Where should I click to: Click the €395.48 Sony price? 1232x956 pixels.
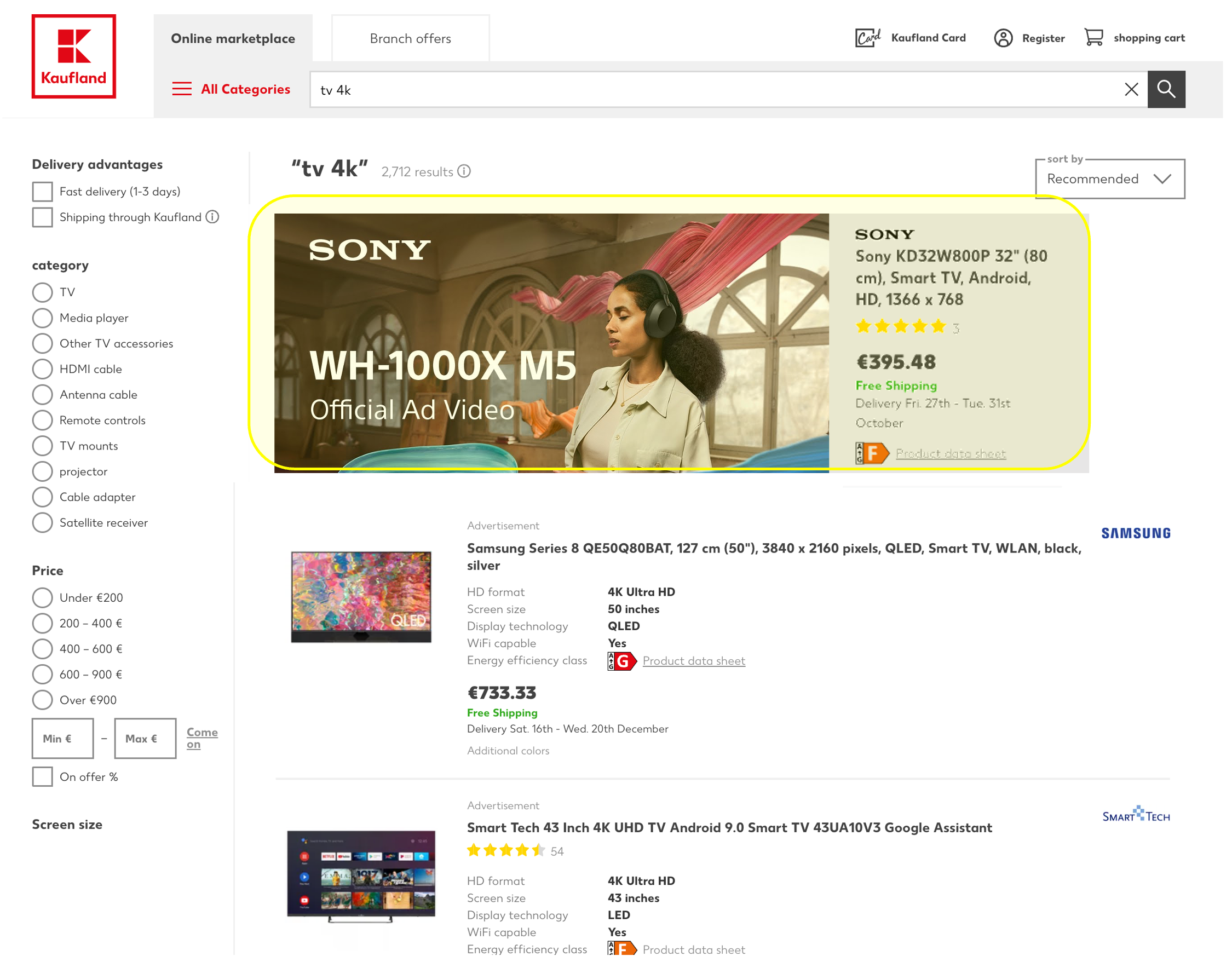897,362
